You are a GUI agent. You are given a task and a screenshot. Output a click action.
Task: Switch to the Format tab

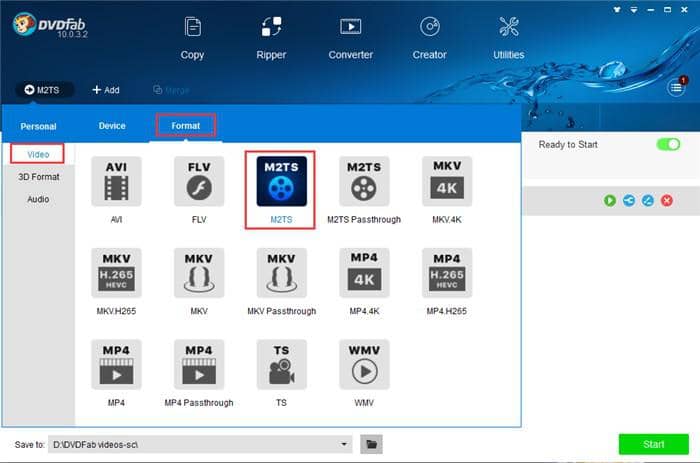(186, 125)
